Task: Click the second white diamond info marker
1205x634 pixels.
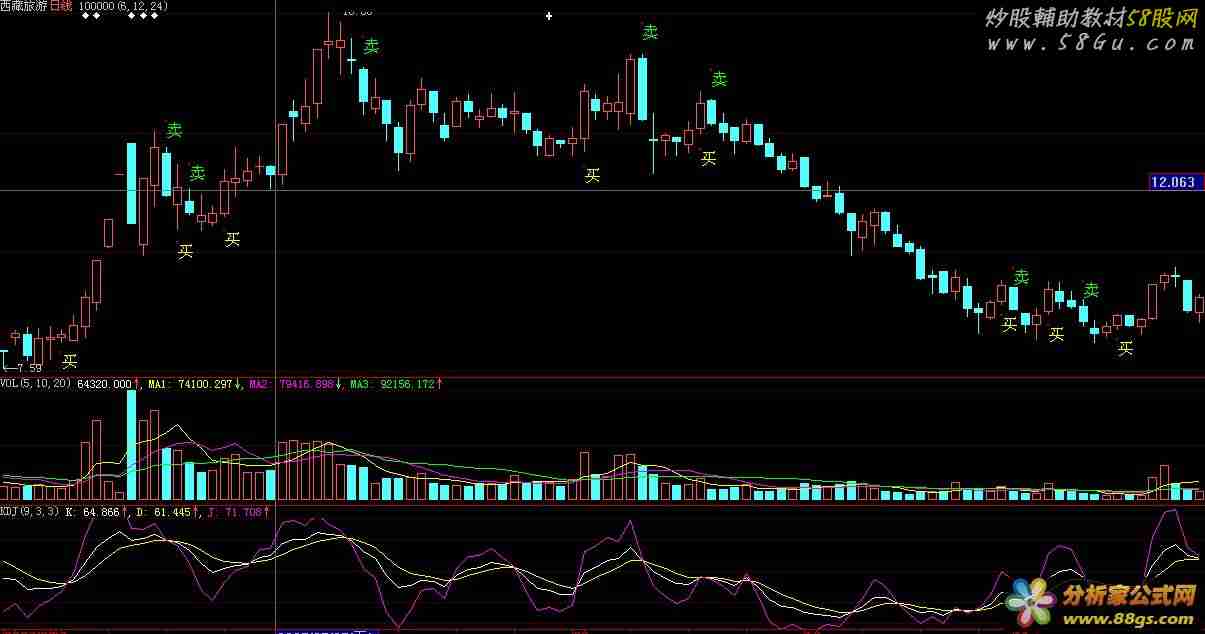Action: click(x=98, y=16)
